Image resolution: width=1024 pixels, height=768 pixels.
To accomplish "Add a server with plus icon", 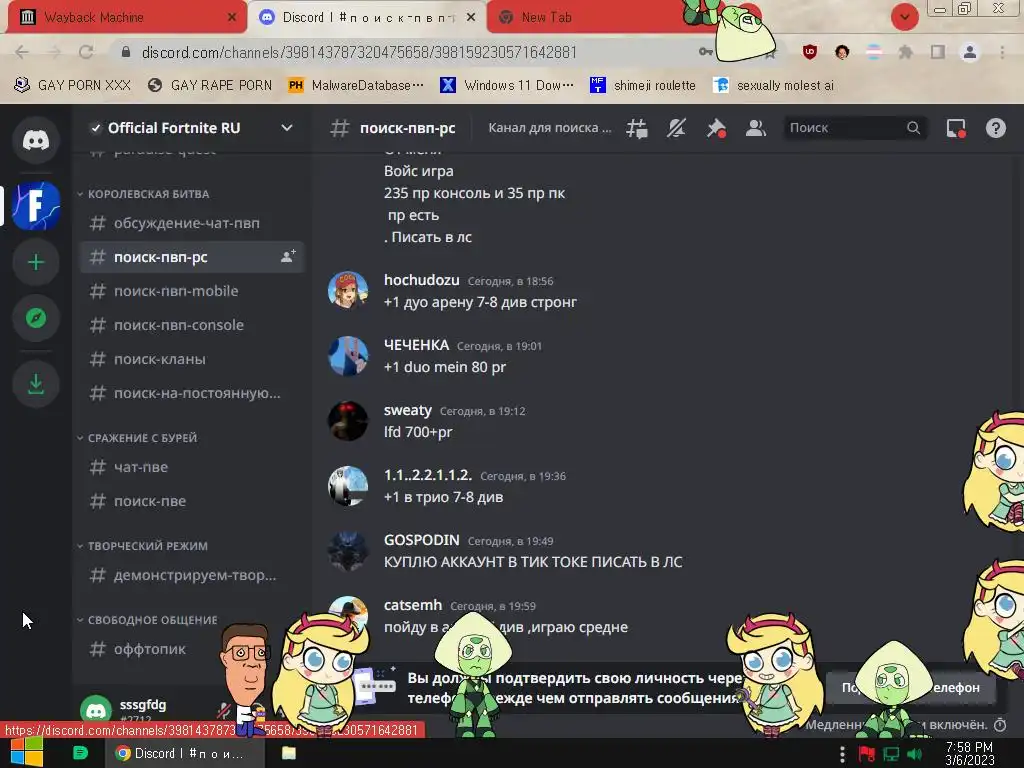I will 36,263.
